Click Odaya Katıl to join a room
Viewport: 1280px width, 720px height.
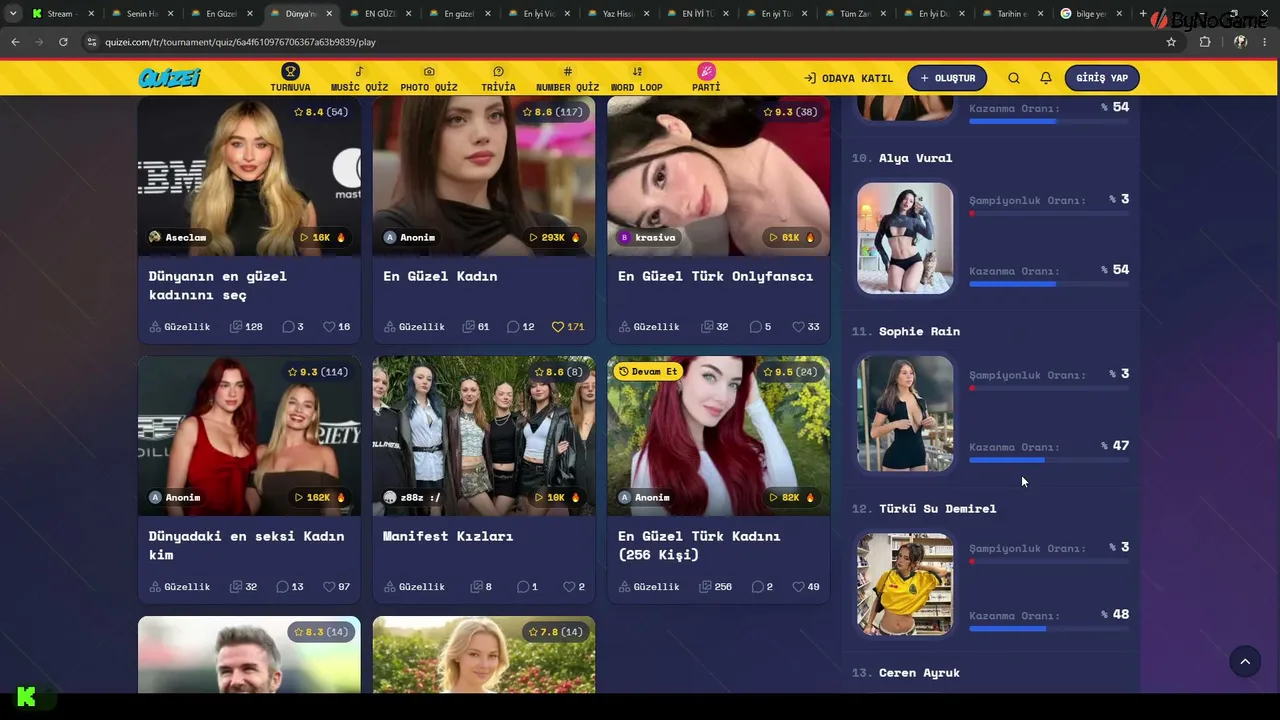pos(849,78)
